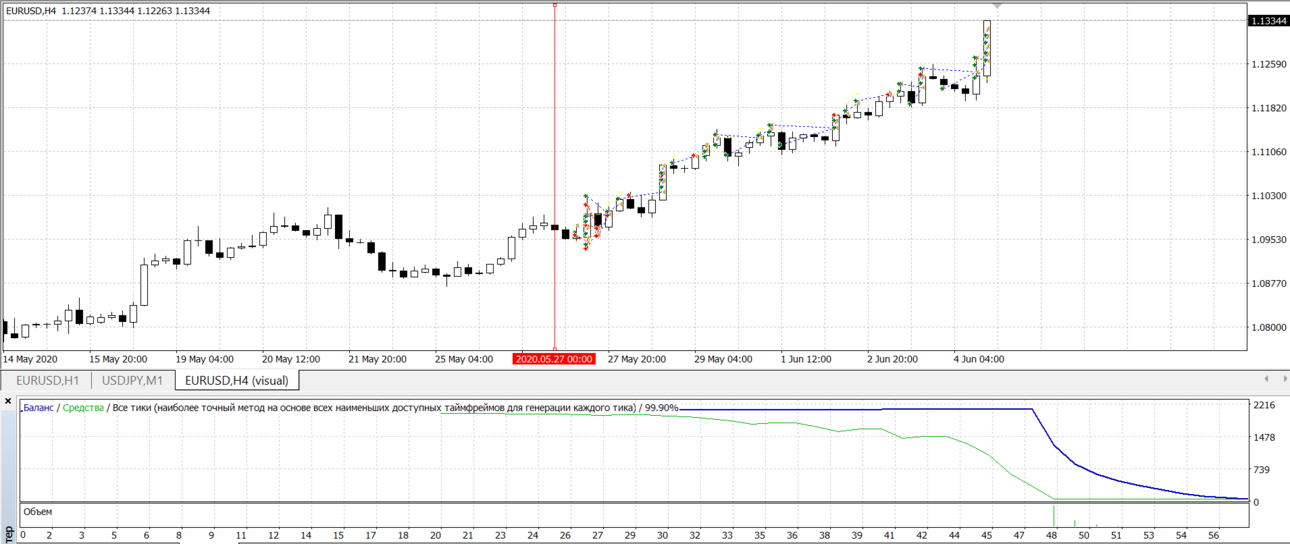Click the 2 Jun 20:00 time label
The width and height of the screenshot is (1290, 544).
(893, 359)
